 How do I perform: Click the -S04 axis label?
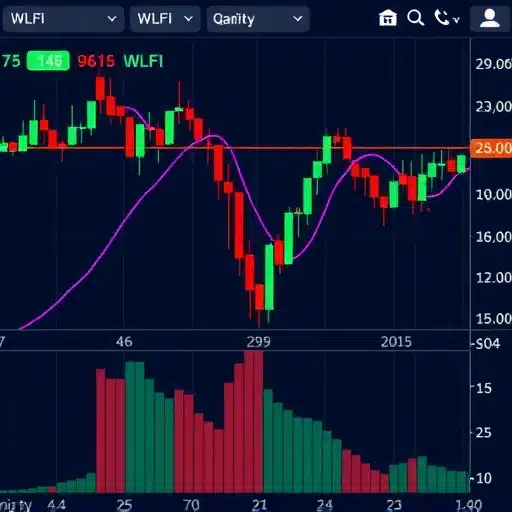485,343
